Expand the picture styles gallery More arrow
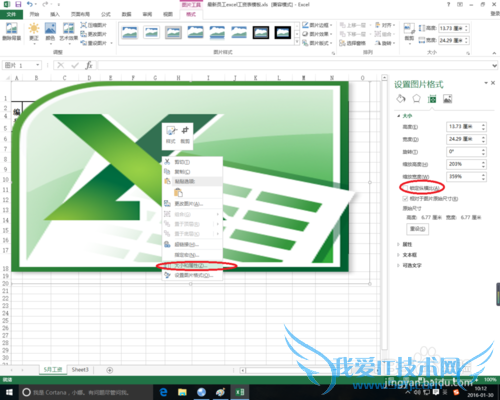The height and width of the screenshot is (400, 500). tap(297, 43)
